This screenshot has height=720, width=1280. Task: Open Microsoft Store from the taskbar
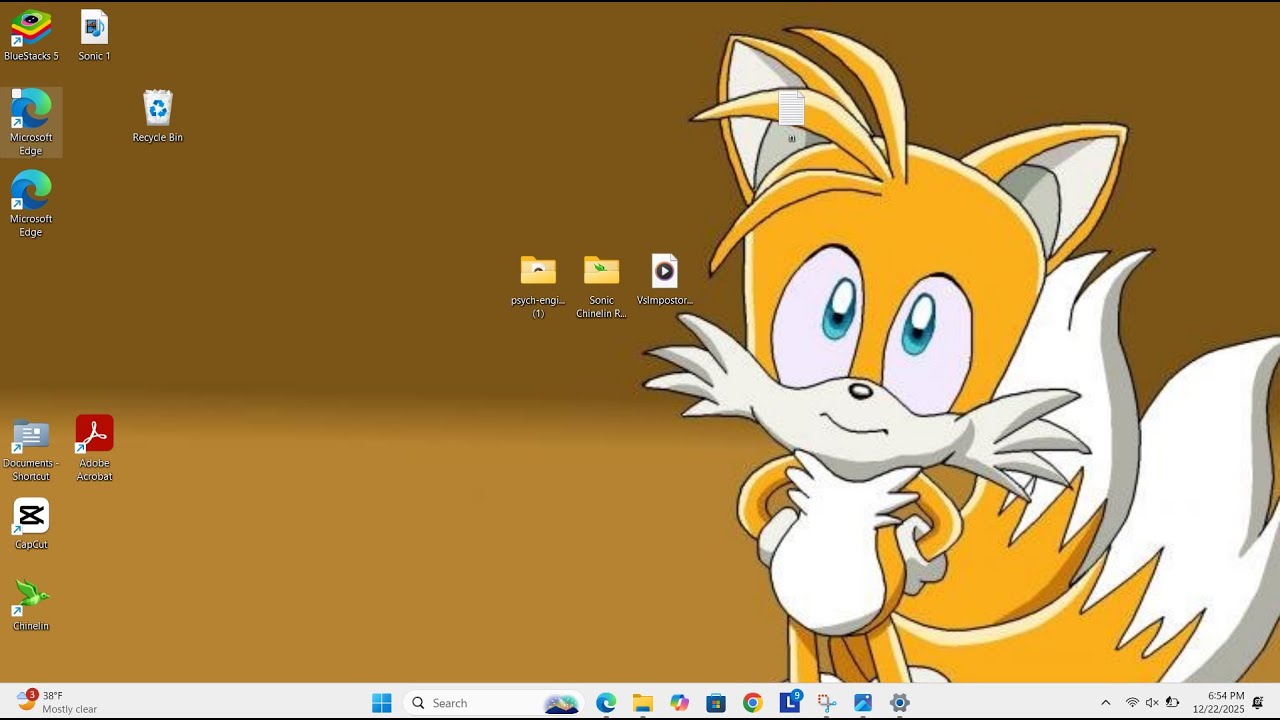(x=716, y=703)
